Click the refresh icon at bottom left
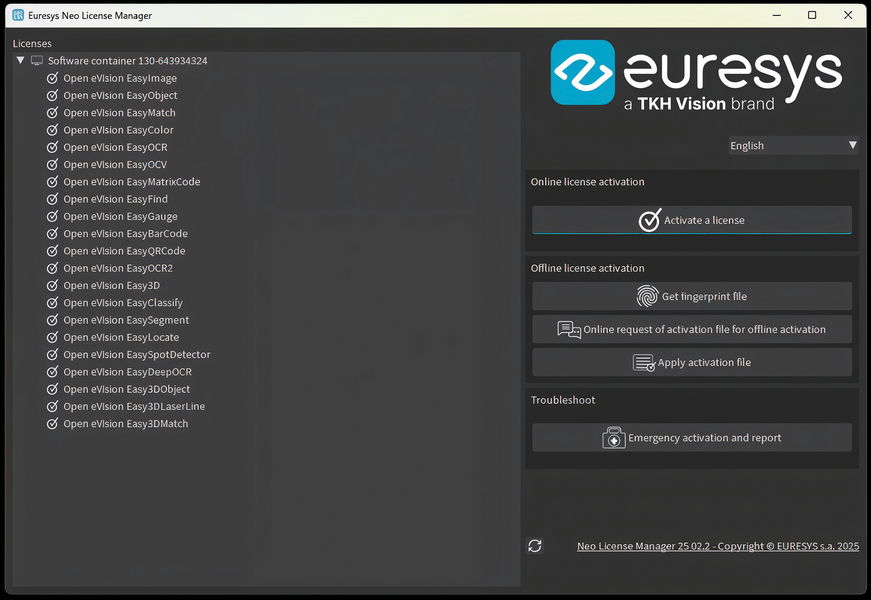 tap(535, 545)
